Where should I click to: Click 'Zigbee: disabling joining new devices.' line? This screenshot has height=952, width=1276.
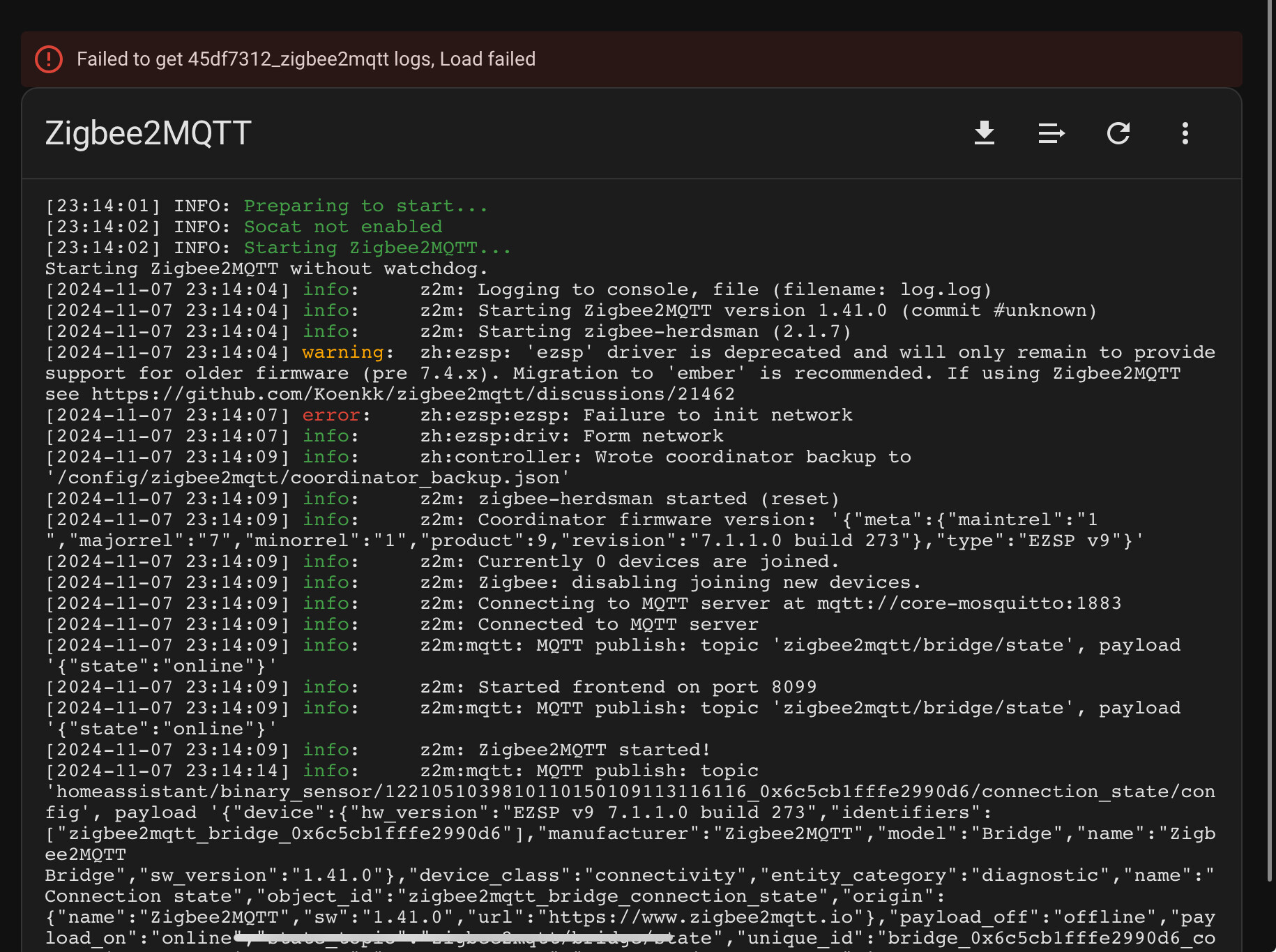click(483, 583)
